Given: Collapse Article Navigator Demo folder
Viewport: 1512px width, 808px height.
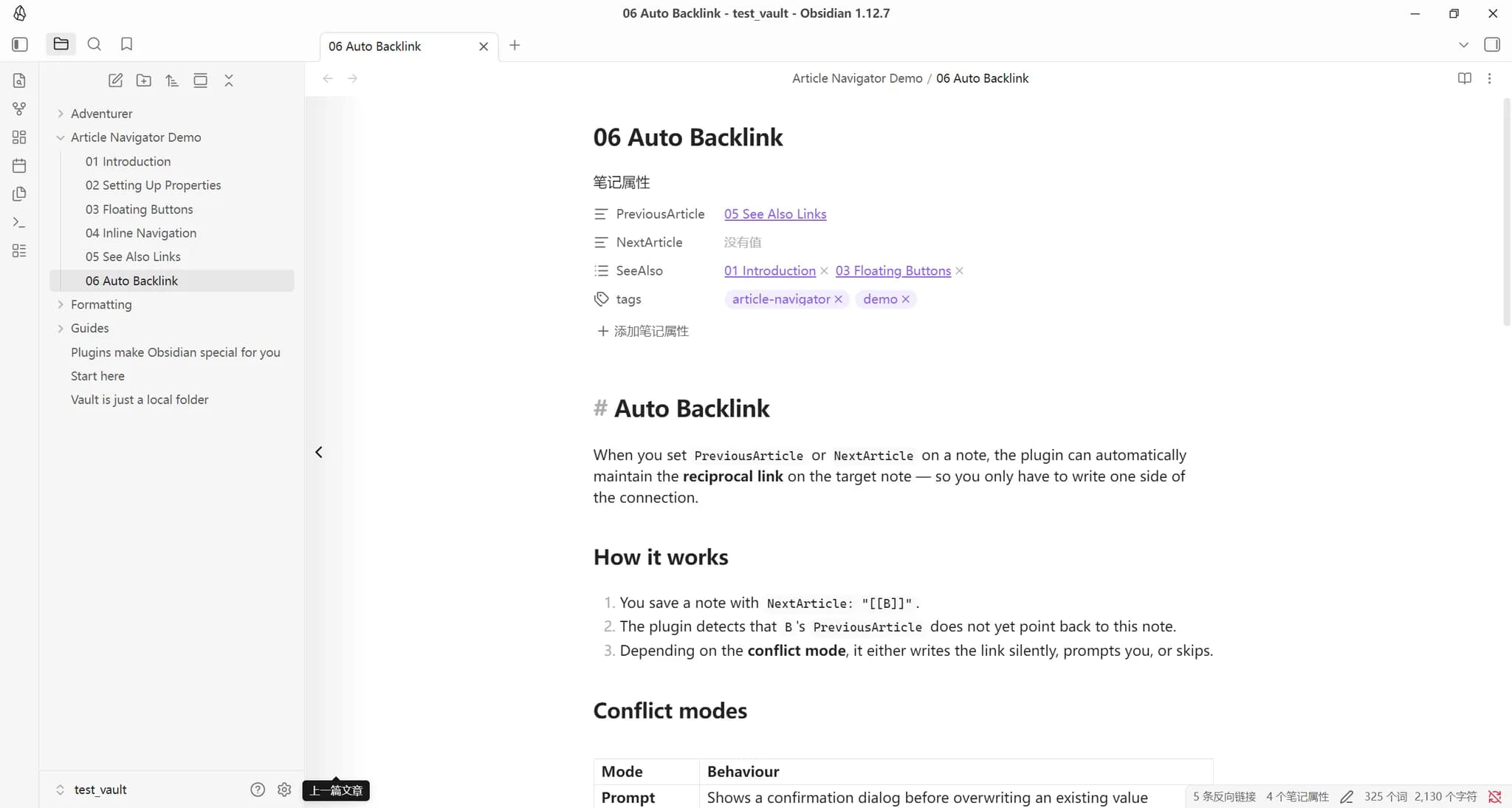Looking at the screenshot, I should pos(136,137).
